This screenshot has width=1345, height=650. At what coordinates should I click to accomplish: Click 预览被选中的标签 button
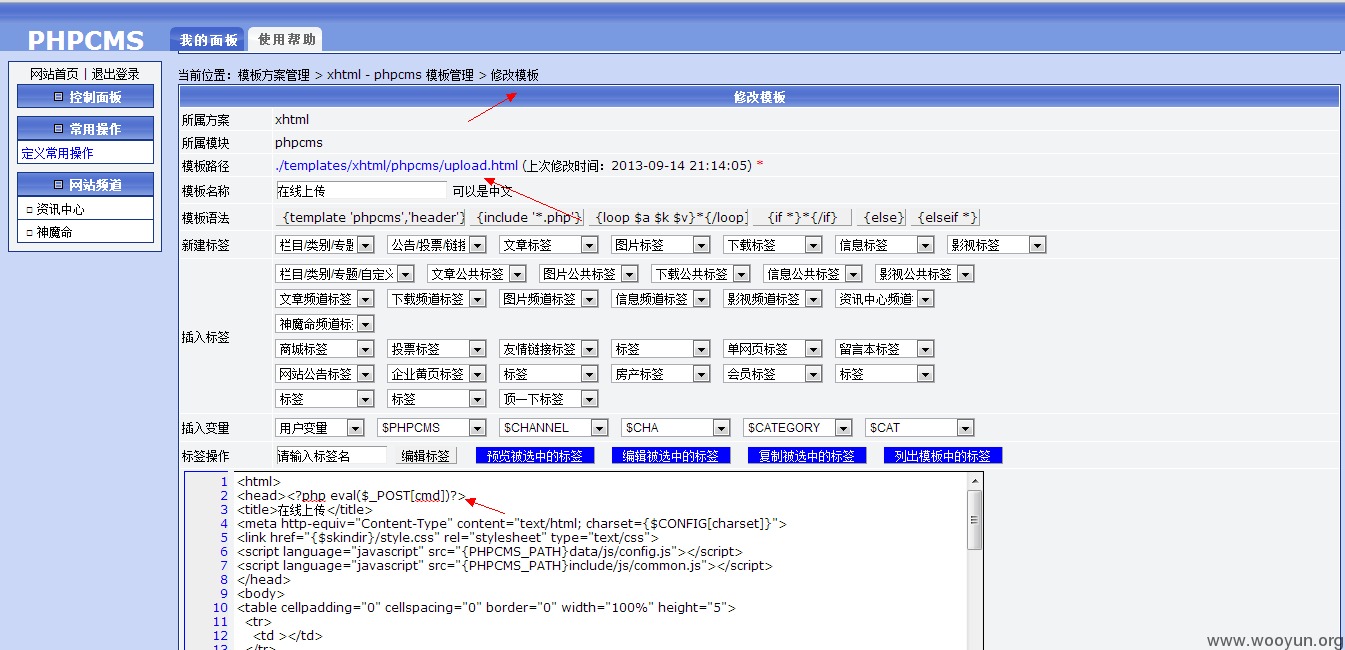tap(535, 456)
